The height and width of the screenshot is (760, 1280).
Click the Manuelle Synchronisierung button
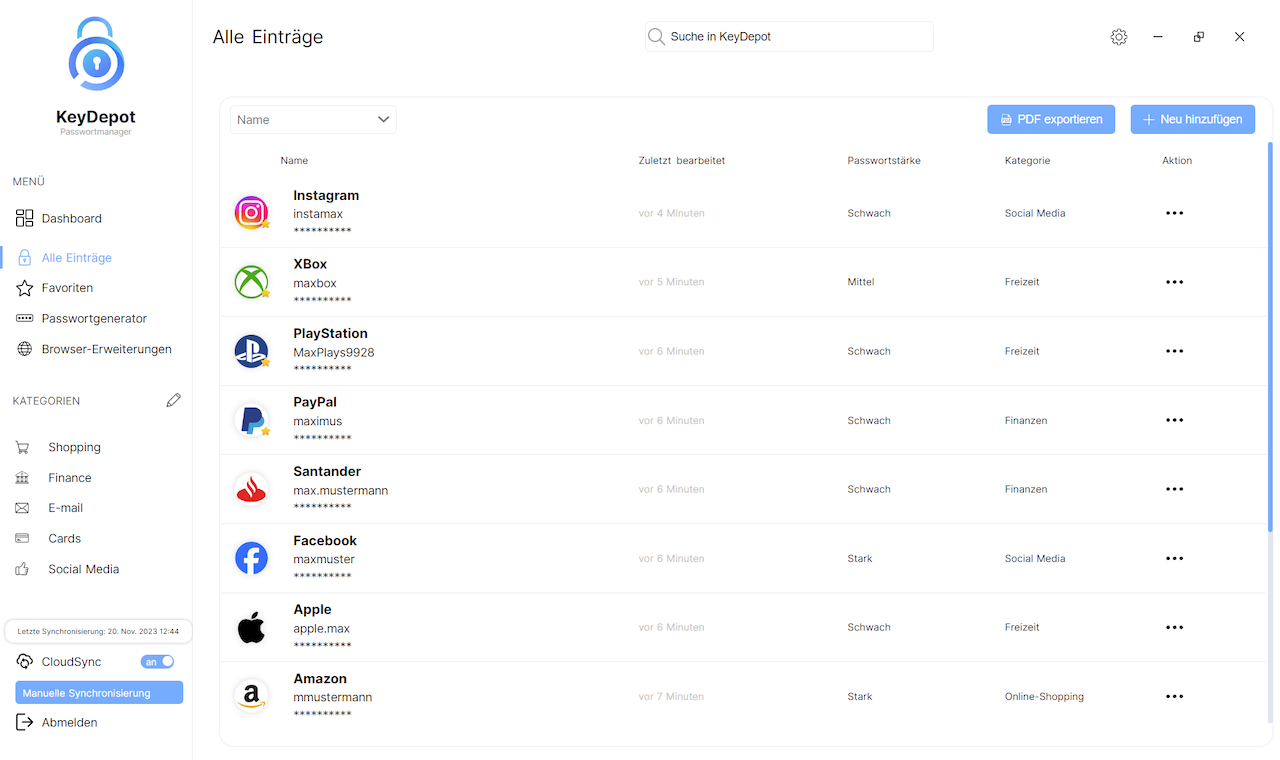99,693
